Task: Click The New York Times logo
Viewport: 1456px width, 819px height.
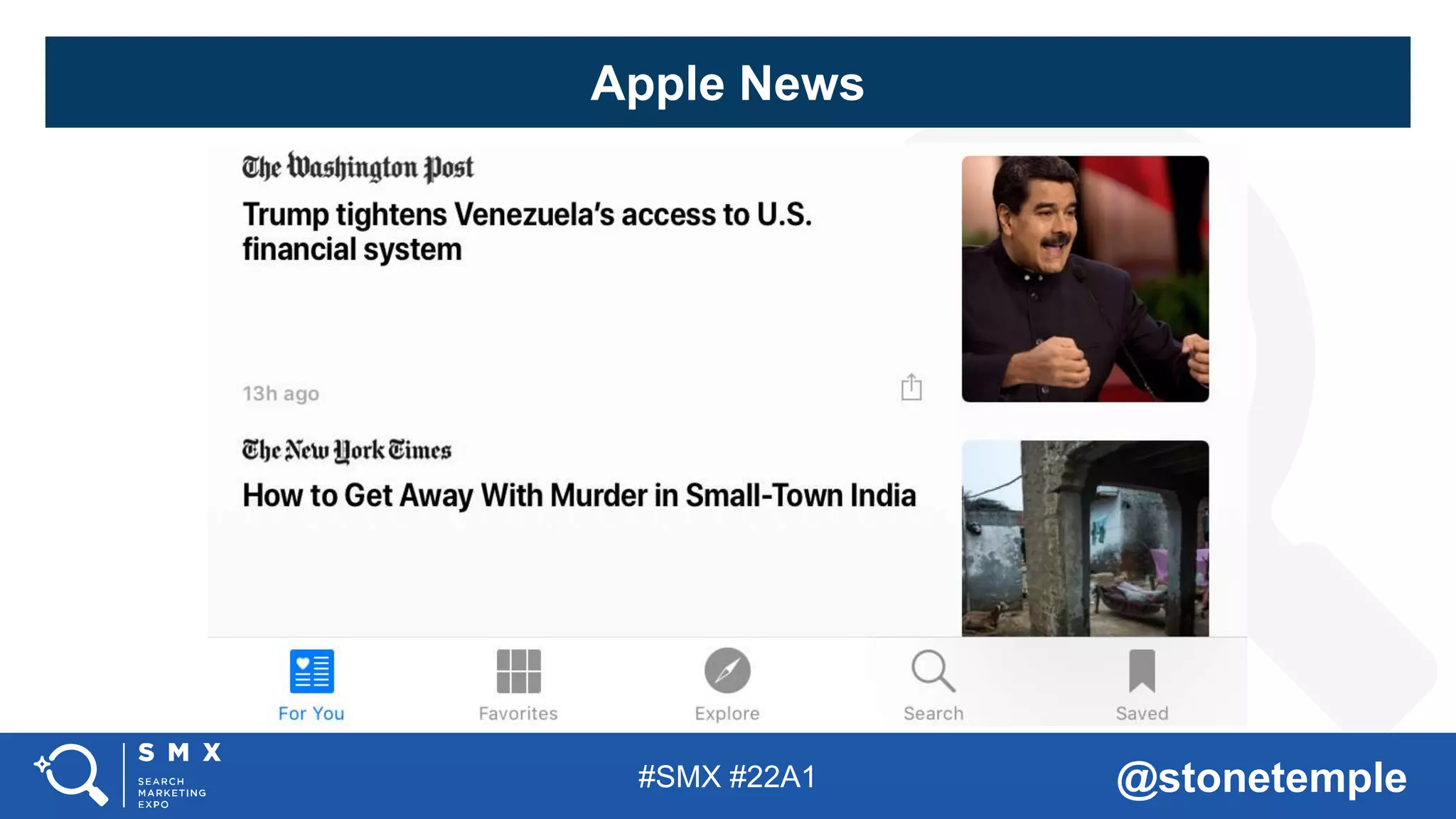Action: click(x=347, y=451)
